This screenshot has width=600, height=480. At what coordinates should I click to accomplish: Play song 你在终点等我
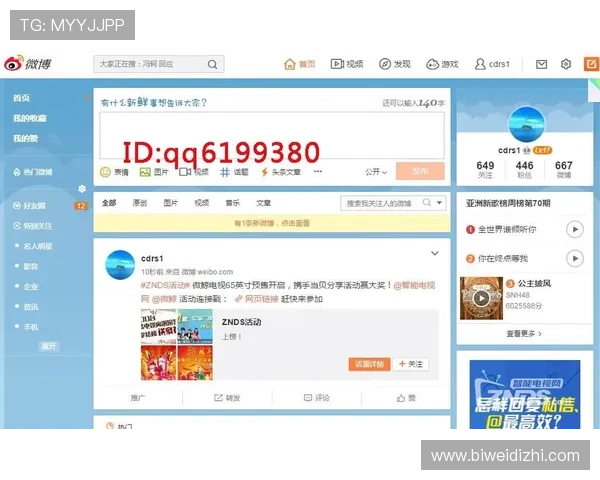tap(574, 258)
